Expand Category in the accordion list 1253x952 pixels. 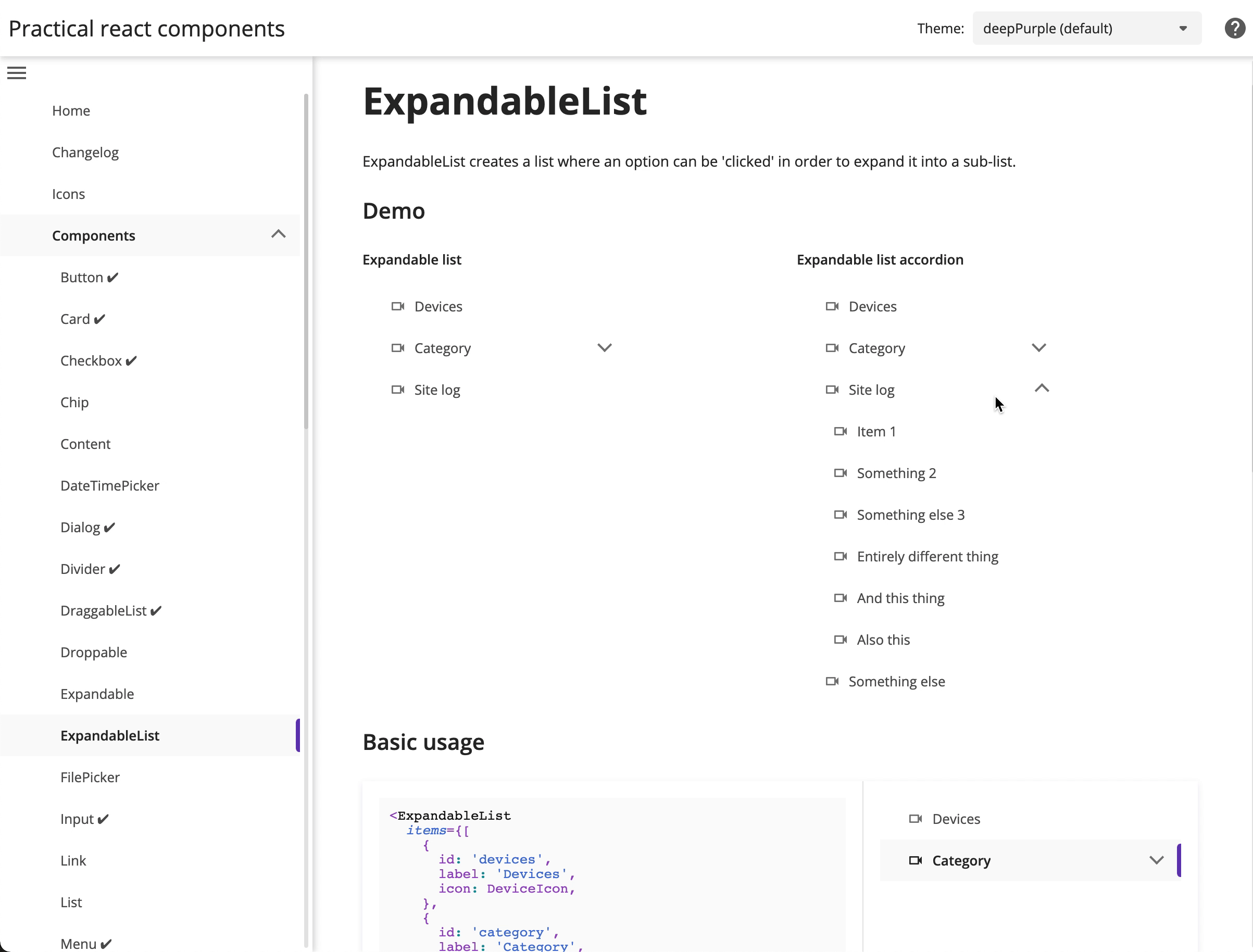coord(1038,348)
